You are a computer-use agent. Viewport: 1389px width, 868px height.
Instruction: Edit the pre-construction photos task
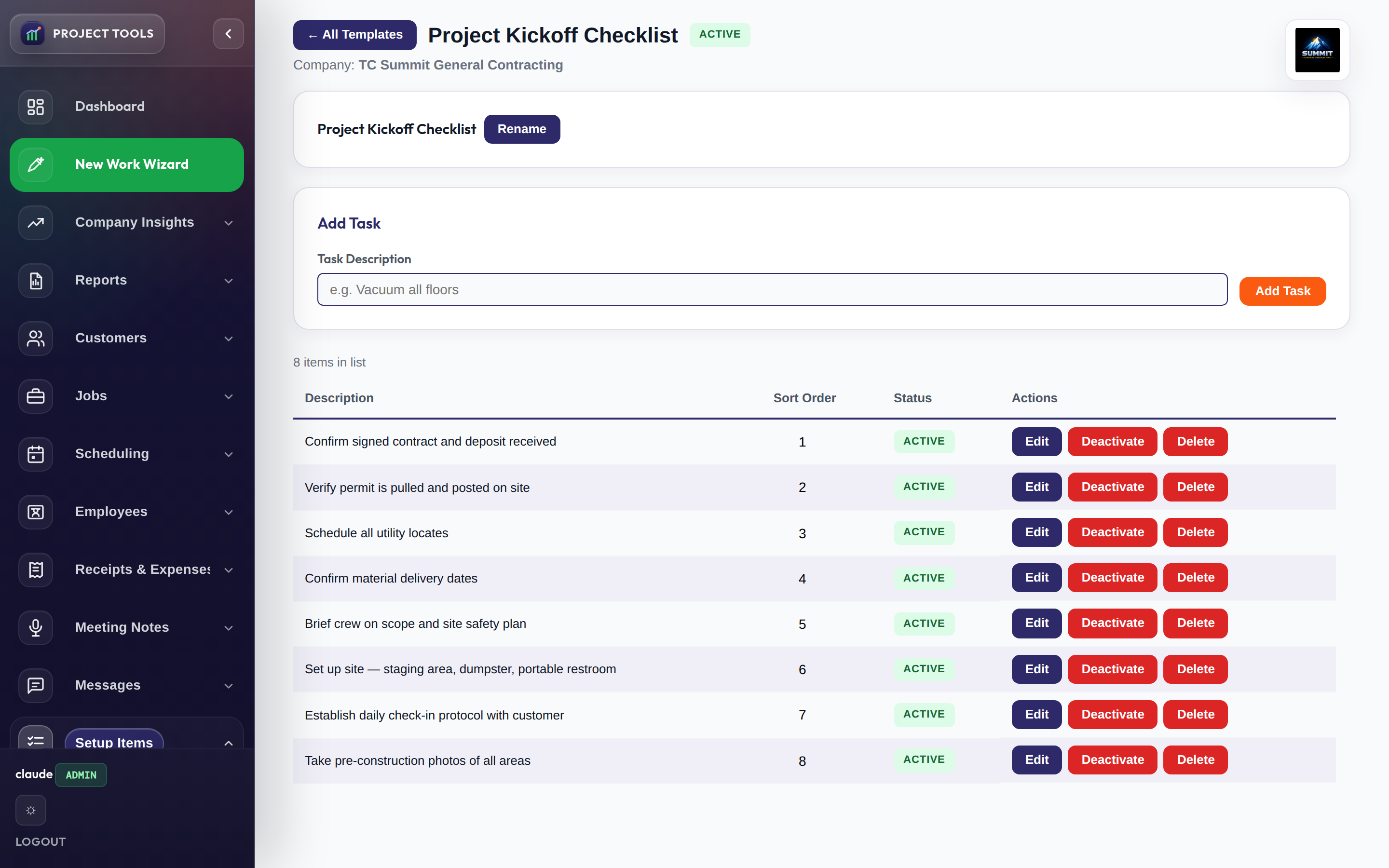coord(1036,759)
